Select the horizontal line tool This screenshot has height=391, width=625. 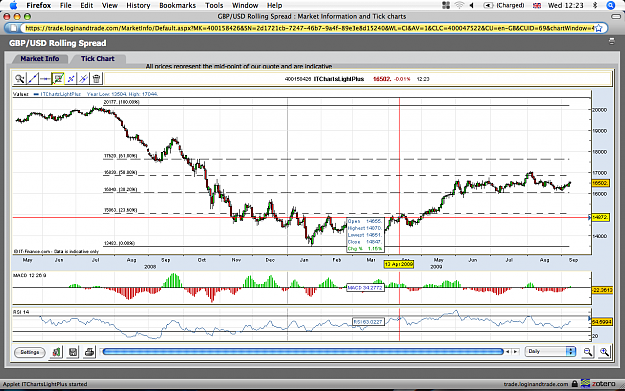(x=45, y=79)
